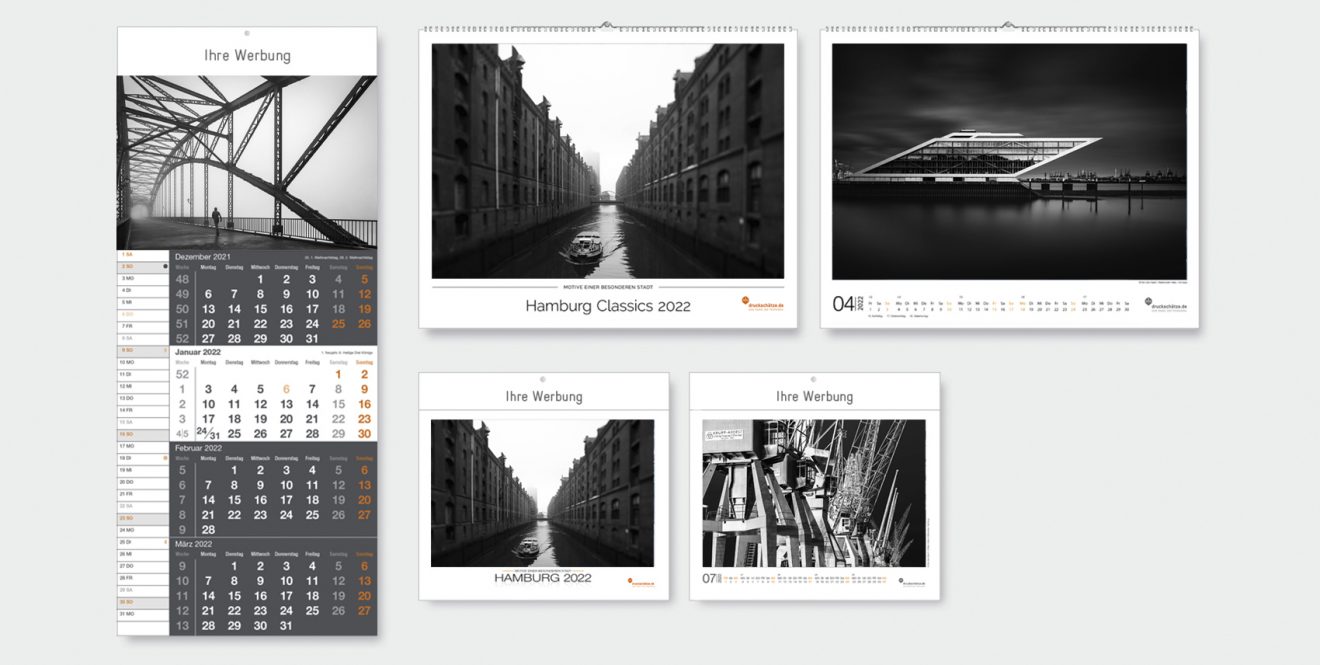The height and width of the screenshot is (665, 1320).
Task: Click the Januar 2022 month heading
Action: (198, 352)
